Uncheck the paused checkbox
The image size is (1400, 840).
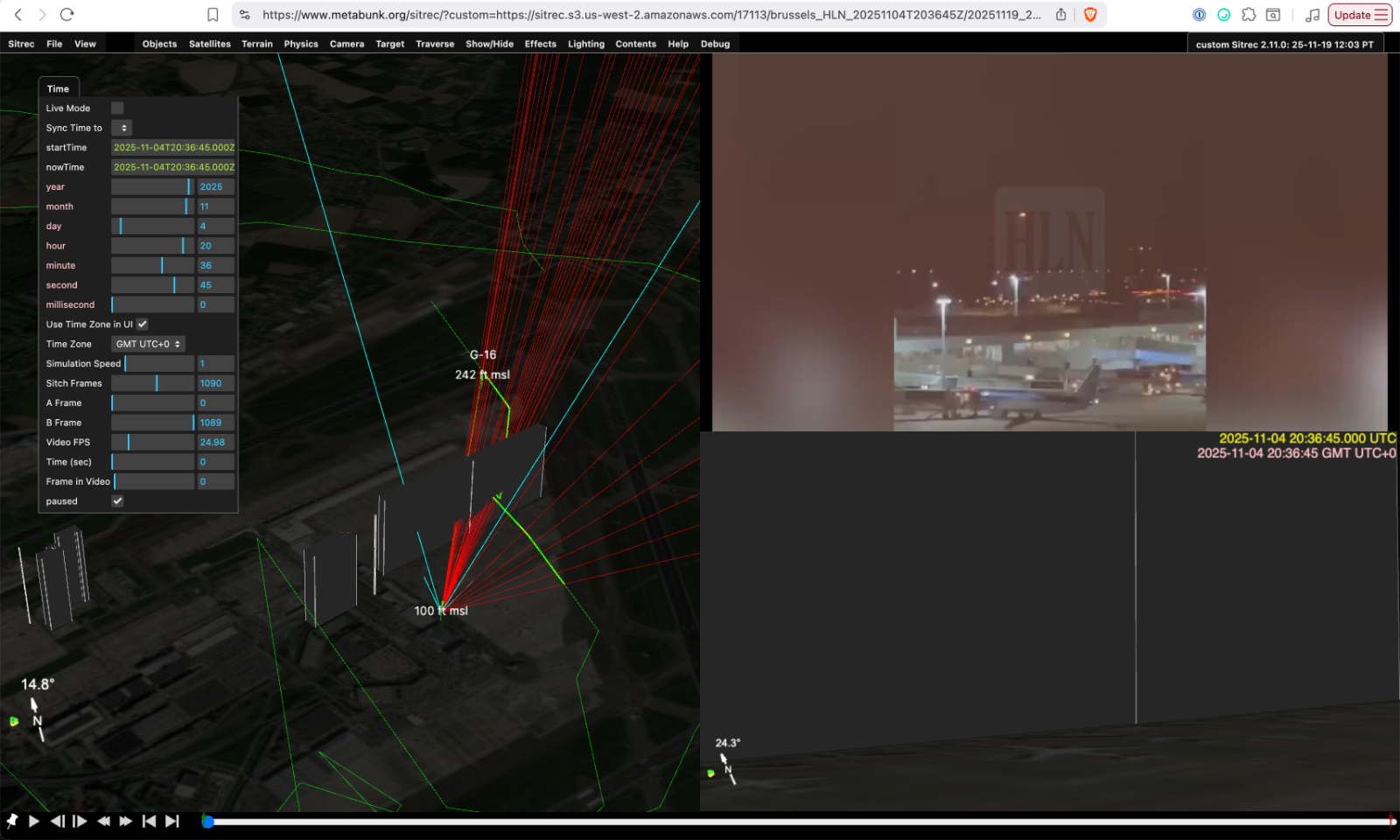pos(118,500)
